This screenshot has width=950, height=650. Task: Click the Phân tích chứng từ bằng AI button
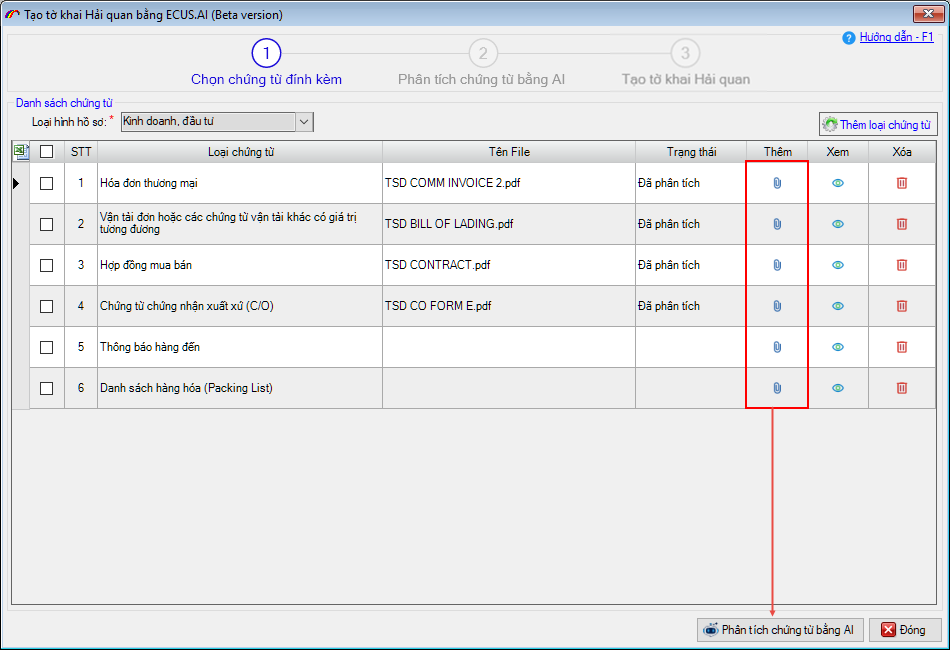click(779, 630)
